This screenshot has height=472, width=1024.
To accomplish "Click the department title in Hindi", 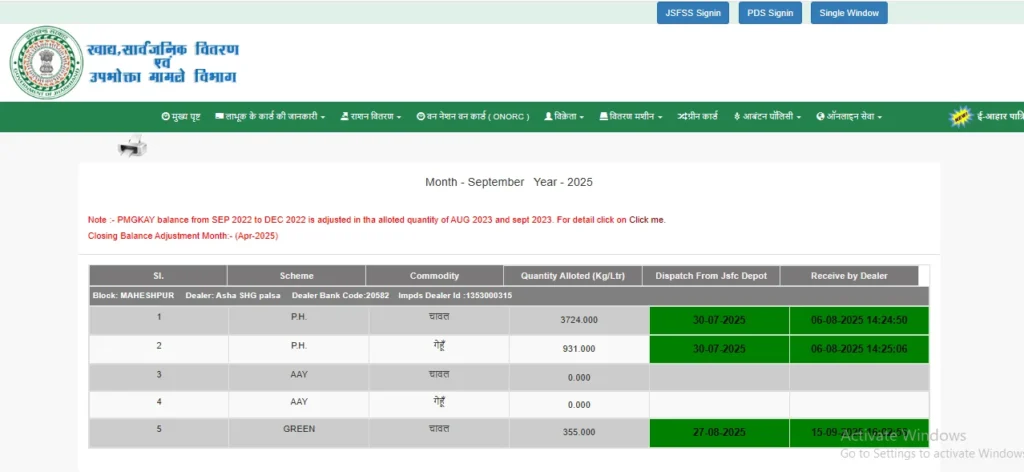I will point(163,63).
